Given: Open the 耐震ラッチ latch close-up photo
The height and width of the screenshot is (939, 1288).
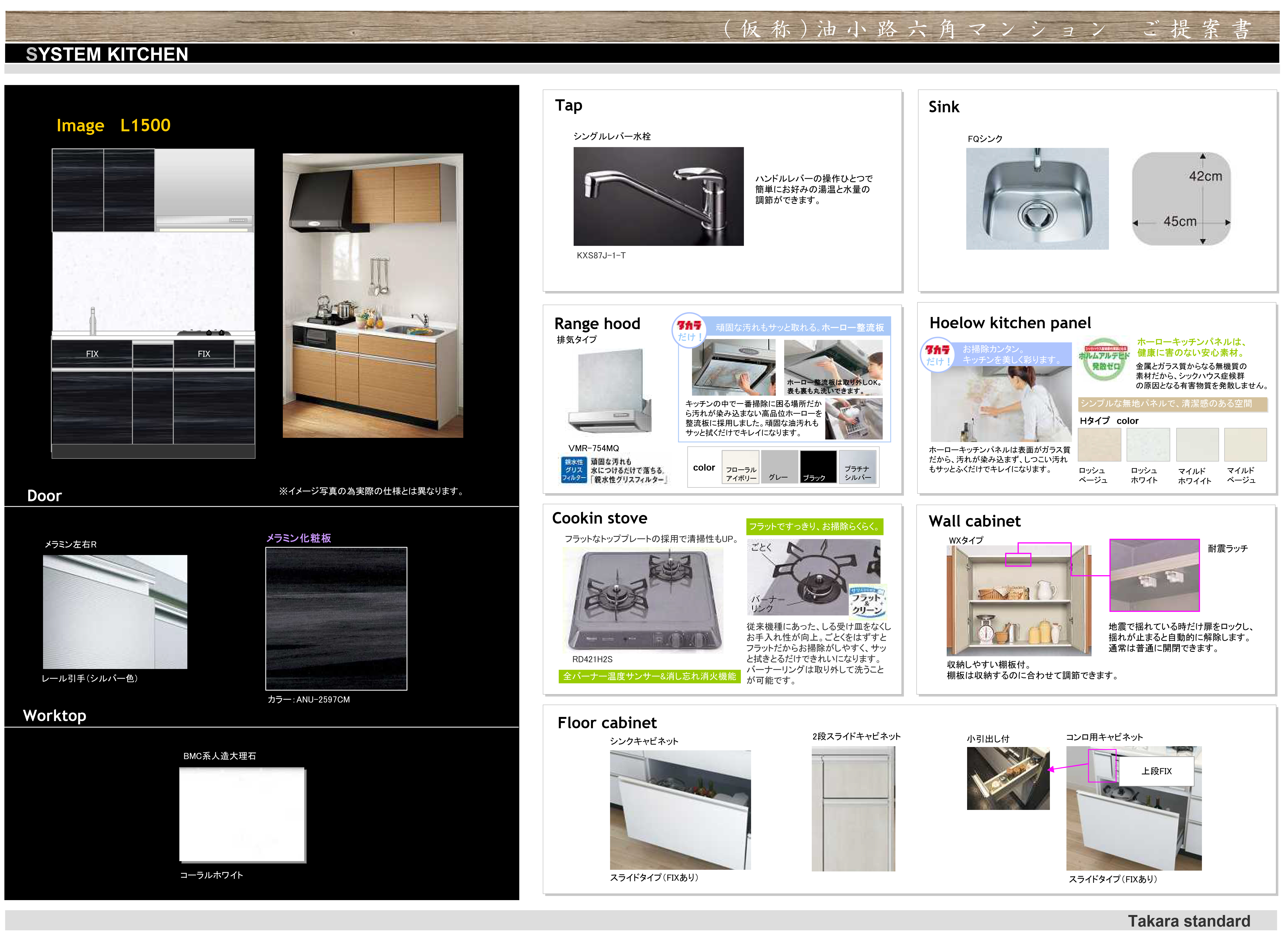Looking at the screenshot, I should 1154,575.
